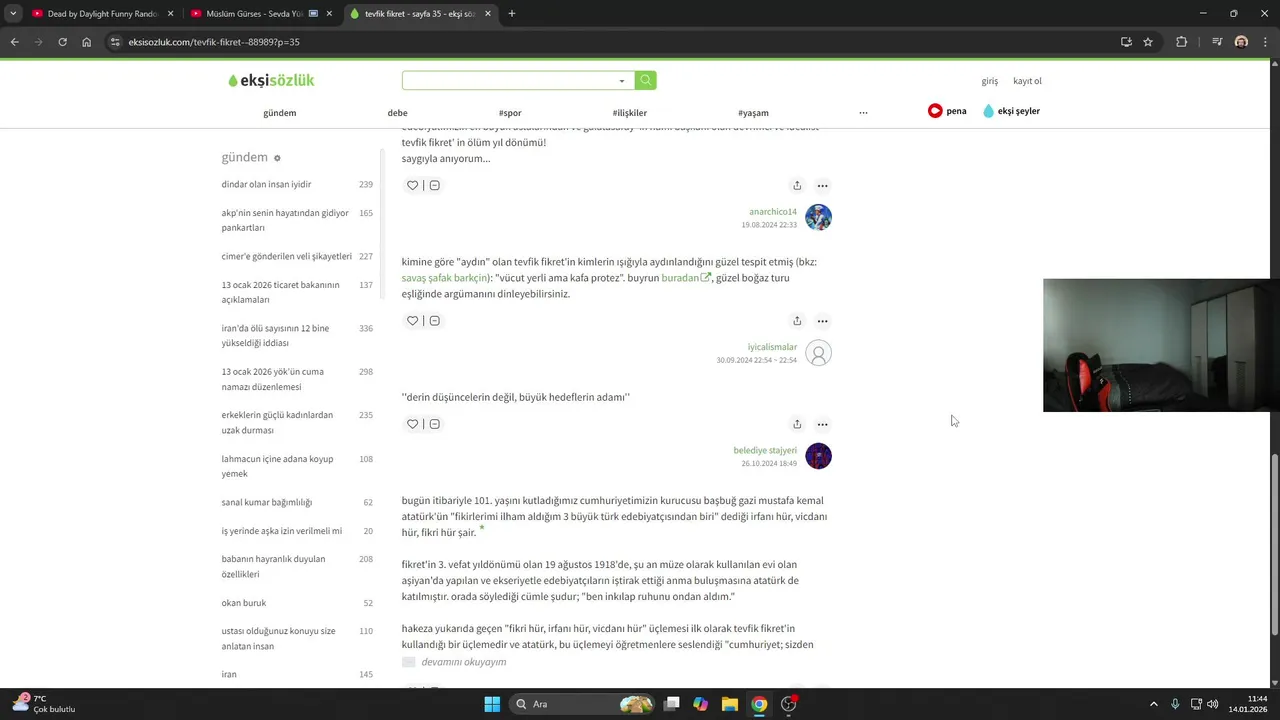Open more options for belediye stajyeri entry

pyautogui.click(x=822, y=424)
